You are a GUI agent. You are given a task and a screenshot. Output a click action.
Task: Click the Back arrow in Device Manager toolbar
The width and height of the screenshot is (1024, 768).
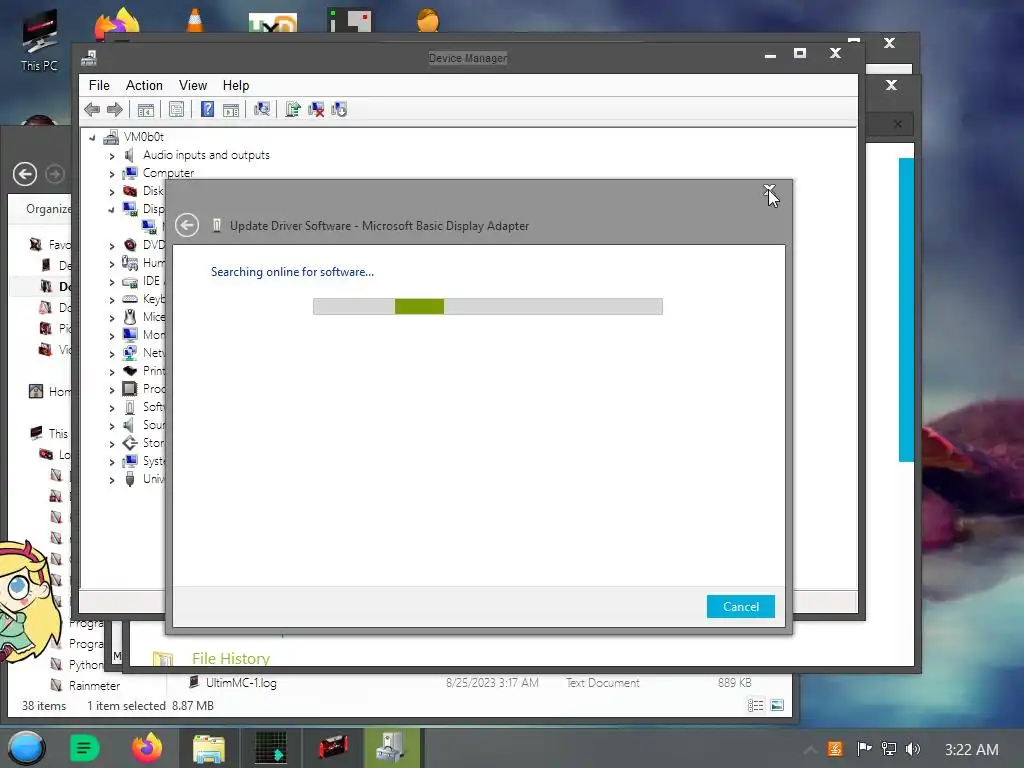(92, 110)
